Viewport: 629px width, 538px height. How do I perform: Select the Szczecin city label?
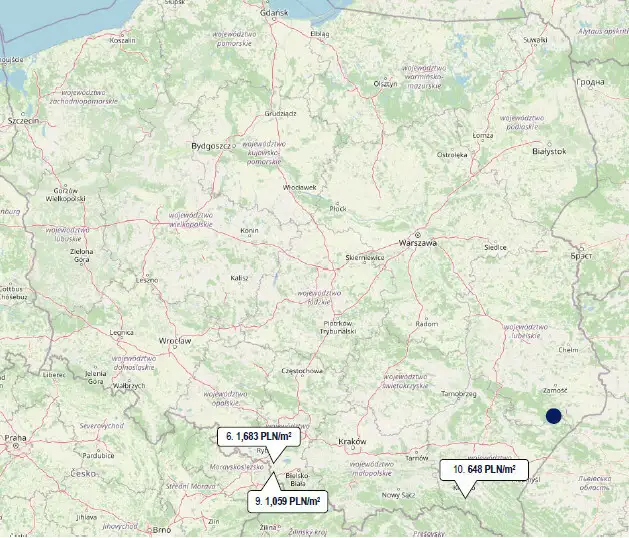point(24,121)
